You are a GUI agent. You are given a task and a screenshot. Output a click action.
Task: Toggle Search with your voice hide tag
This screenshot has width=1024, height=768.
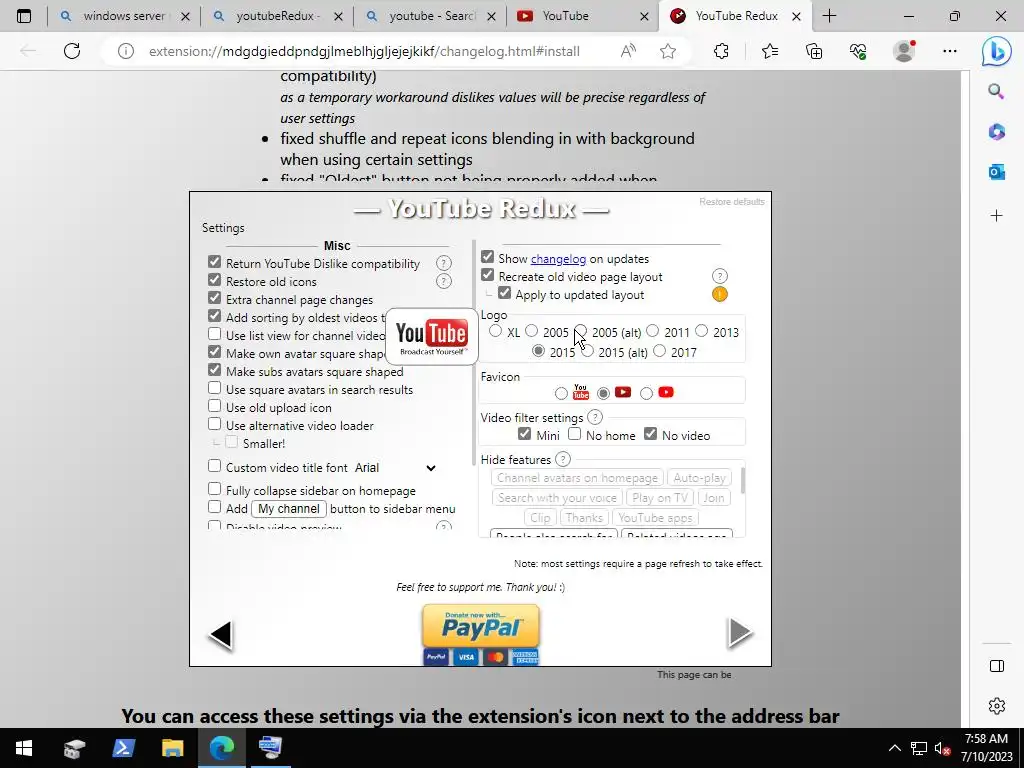[x=557, y=498]
